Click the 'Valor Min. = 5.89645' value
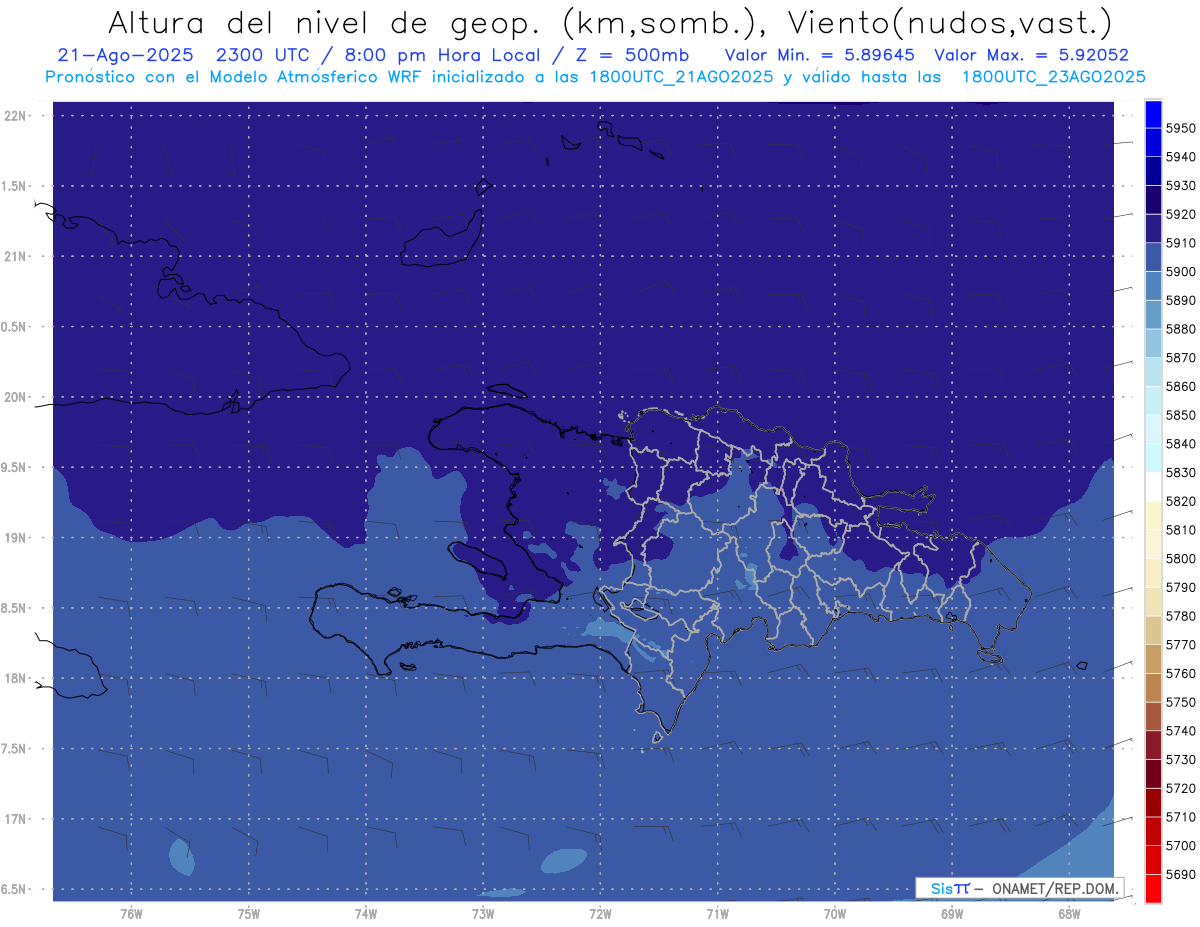 click(x=820, y=55)
